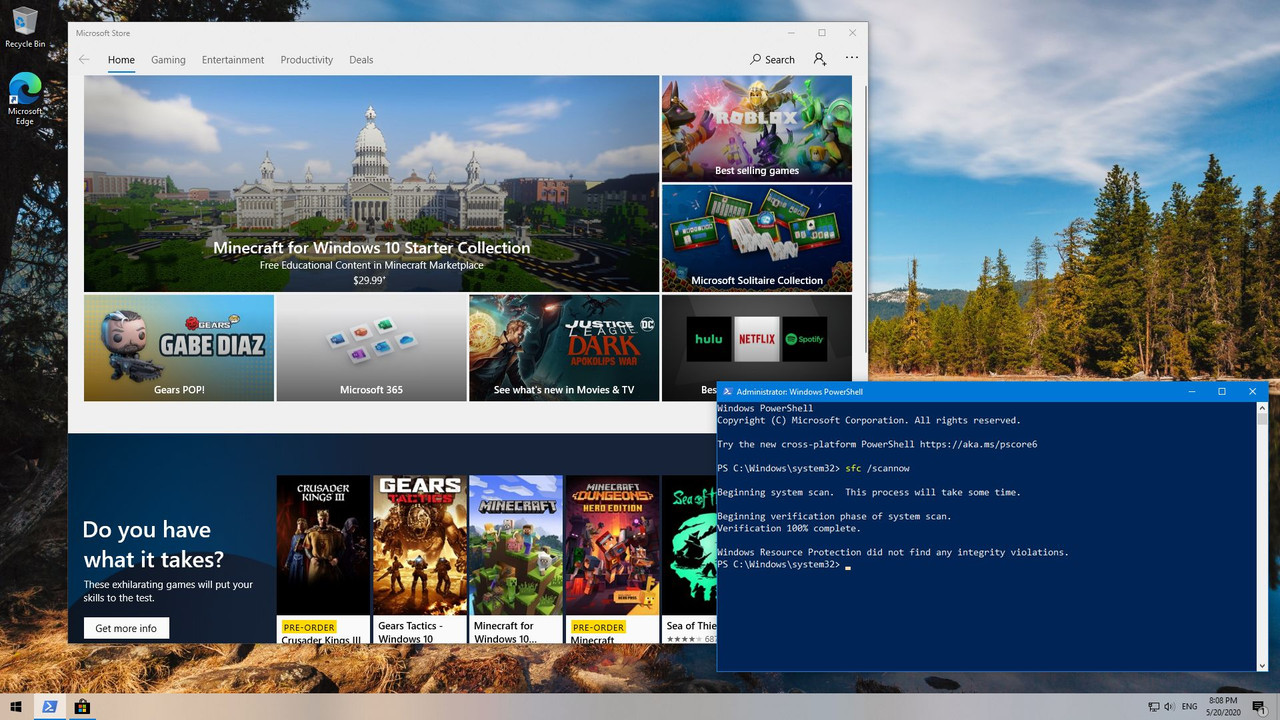Click the PRE-ORDER badge under Crusader Kings
Image resolution: width=1280 pixels, height=720 pixels.
tap(308, 627)
